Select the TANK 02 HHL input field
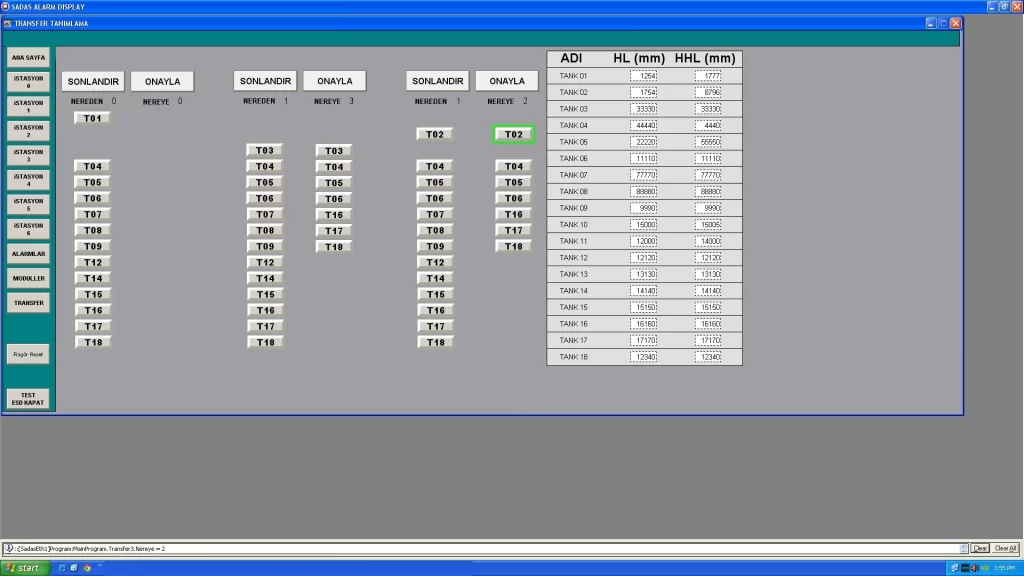 pos(707,92)
